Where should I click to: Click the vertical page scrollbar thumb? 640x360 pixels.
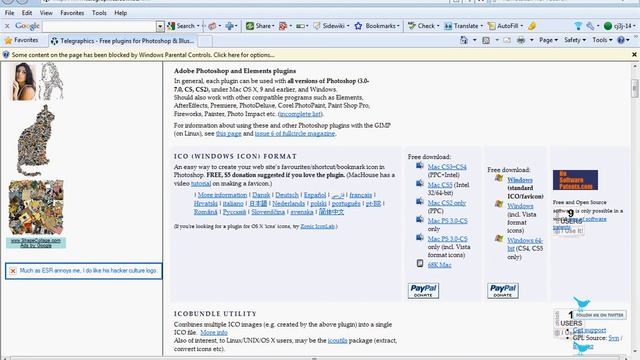(x=635, y=89)
